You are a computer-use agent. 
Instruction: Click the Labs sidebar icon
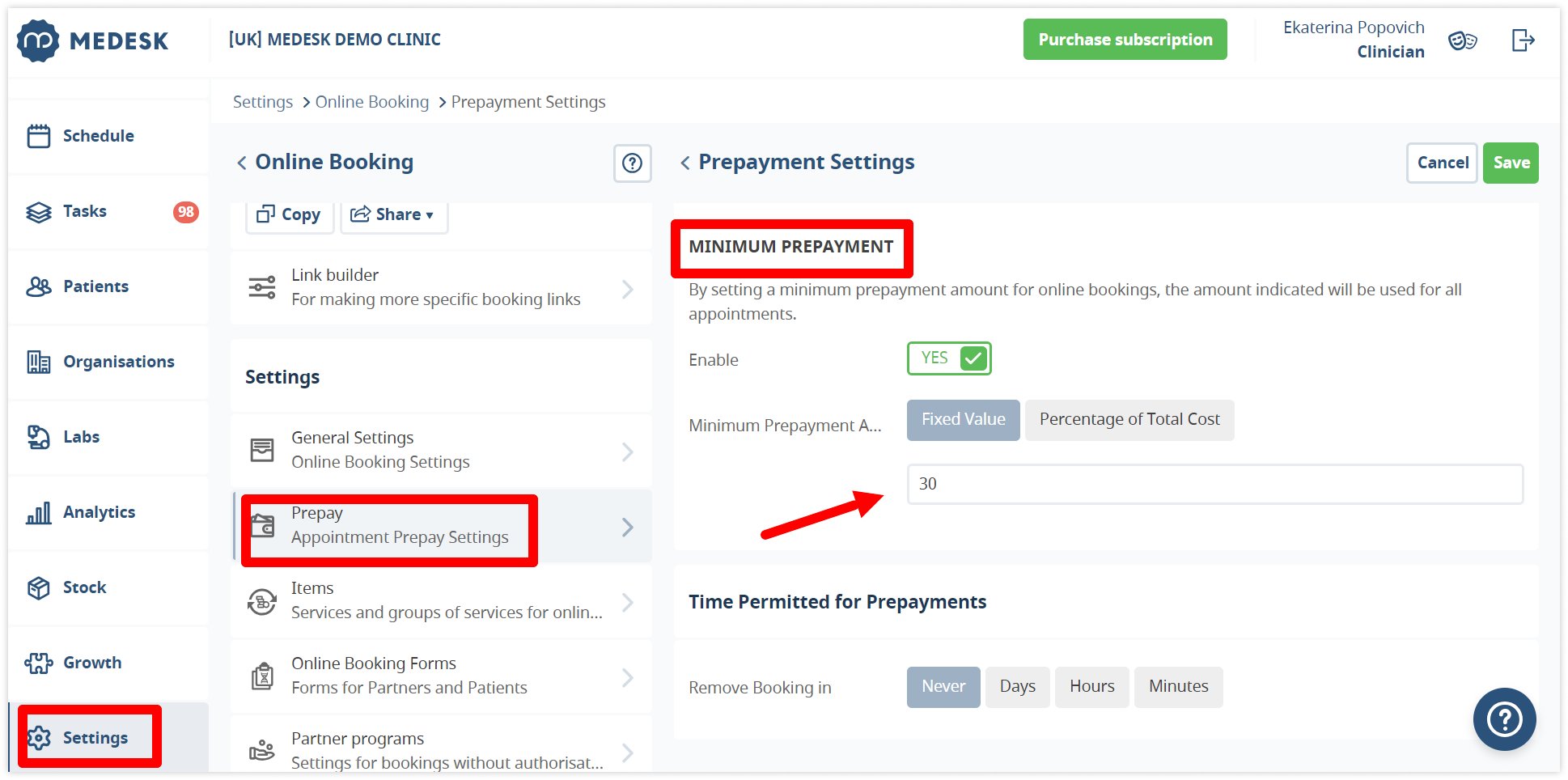pyautogui.click(x=38, y=437)
